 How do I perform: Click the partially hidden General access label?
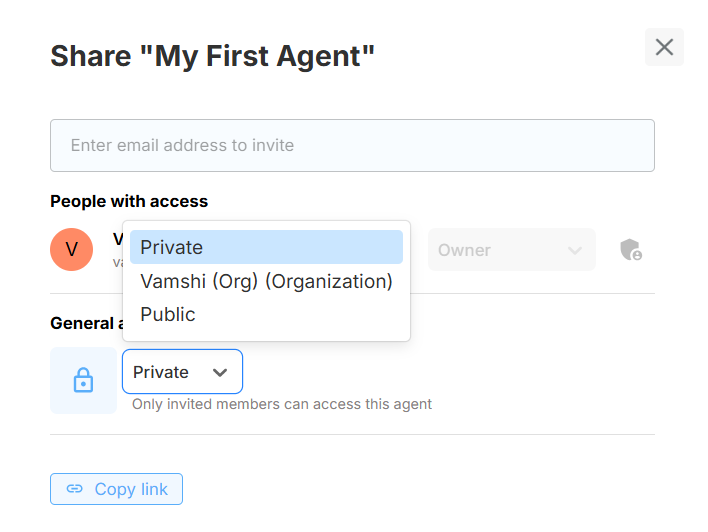tap(84, 323)
